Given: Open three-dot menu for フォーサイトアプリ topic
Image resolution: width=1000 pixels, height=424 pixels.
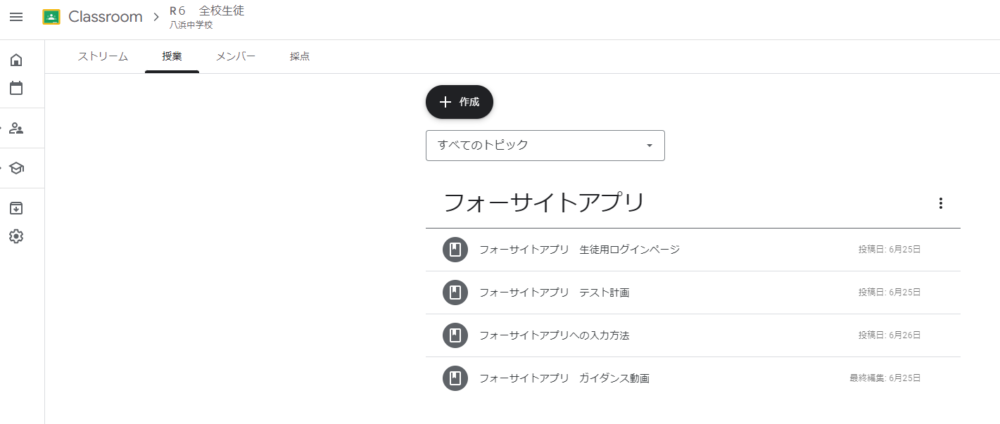Looking at the screenshot, I should pos(940,203).
